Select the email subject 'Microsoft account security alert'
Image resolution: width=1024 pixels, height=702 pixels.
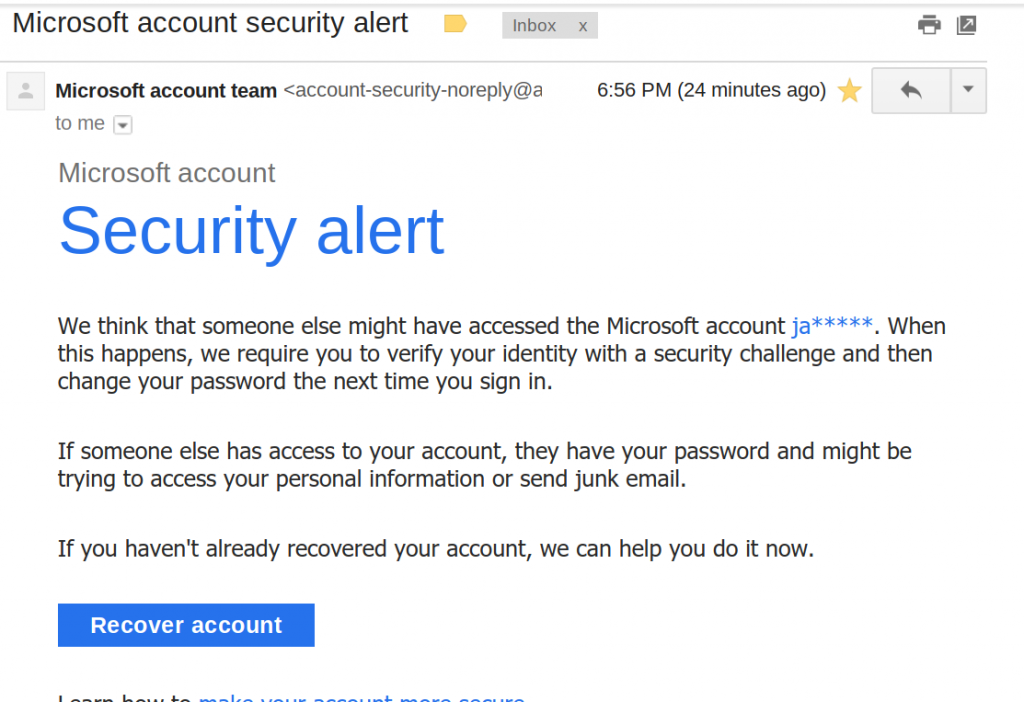(210, 22)
